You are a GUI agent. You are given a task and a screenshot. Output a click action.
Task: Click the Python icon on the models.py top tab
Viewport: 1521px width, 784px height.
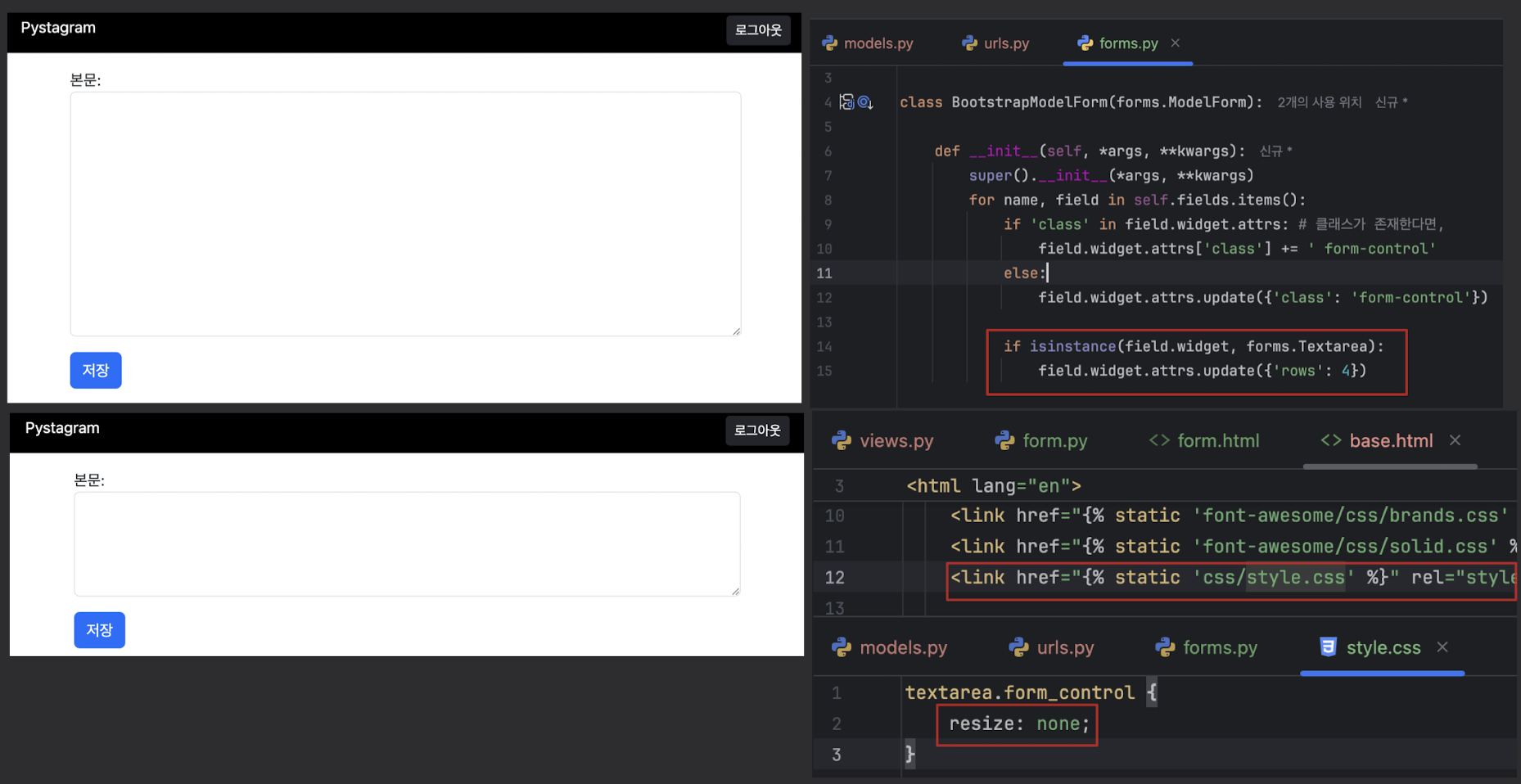click(x=830, y=43)
